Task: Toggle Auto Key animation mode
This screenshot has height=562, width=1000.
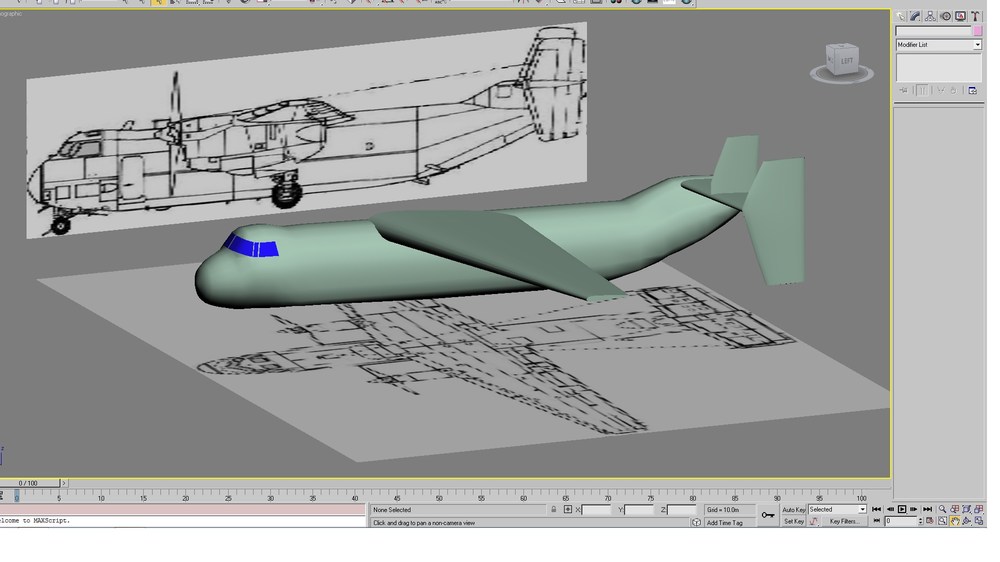Action: [793, 510]
